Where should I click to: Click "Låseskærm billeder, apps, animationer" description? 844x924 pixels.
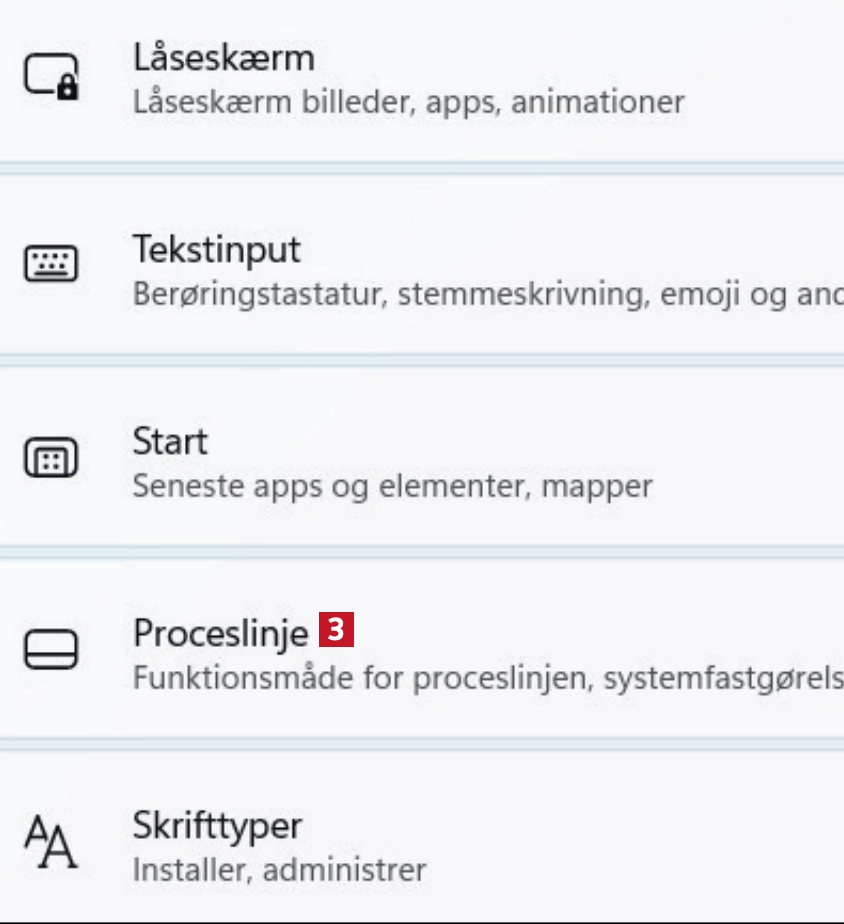(x=408, y=102)
